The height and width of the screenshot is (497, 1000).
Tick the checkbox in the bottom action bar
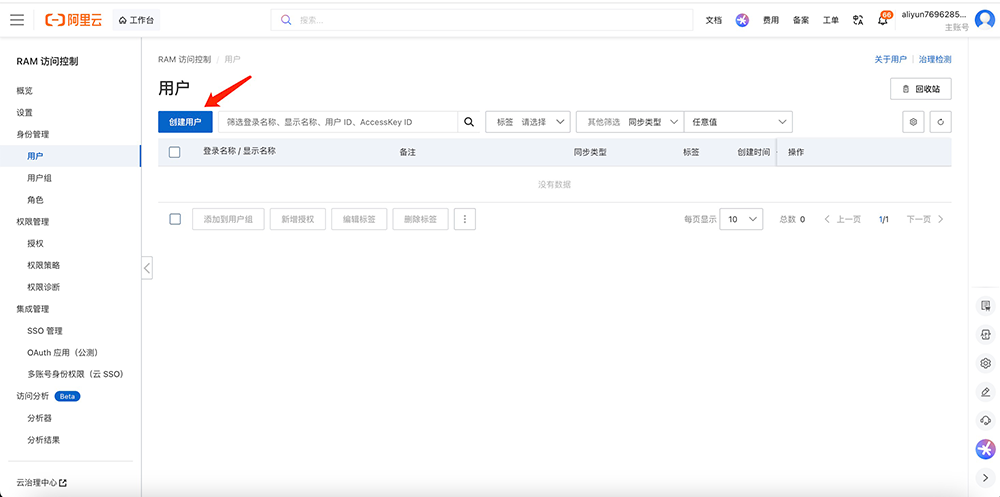[x=175, y=219]
